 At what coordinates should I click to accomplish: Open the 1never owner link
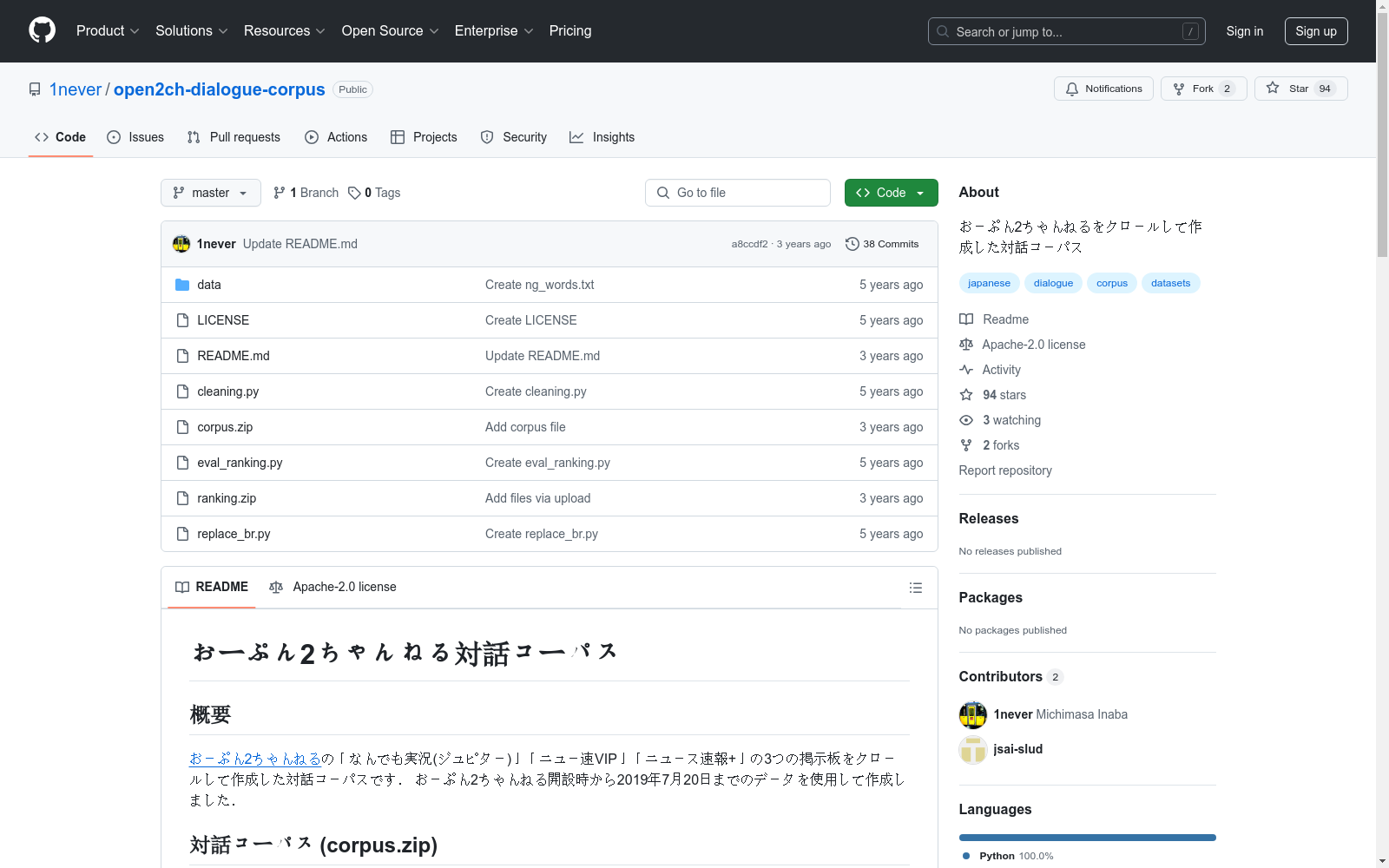pyautogui.click(x=76, y=89)
